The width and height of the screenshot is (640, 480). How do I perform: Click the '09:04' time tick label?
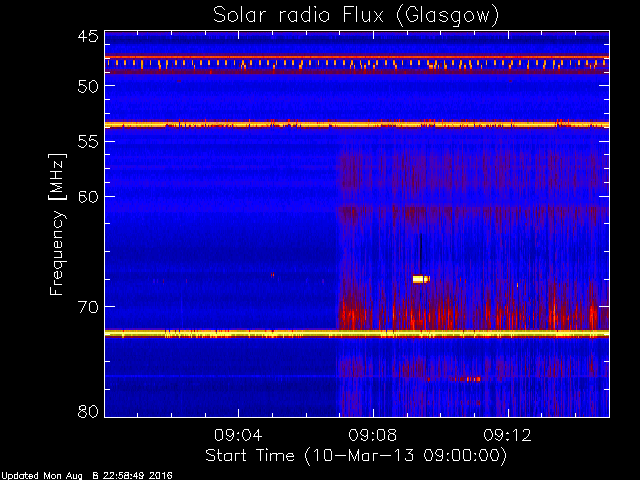pos(238,435)
